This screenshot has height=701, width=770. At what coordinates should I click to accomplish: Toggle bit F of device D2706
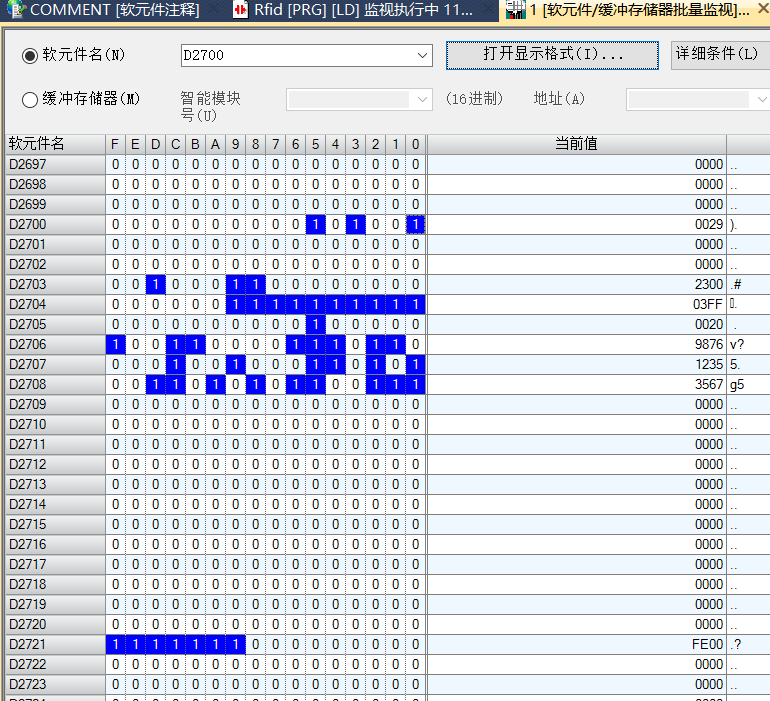[x=115, y=344]
